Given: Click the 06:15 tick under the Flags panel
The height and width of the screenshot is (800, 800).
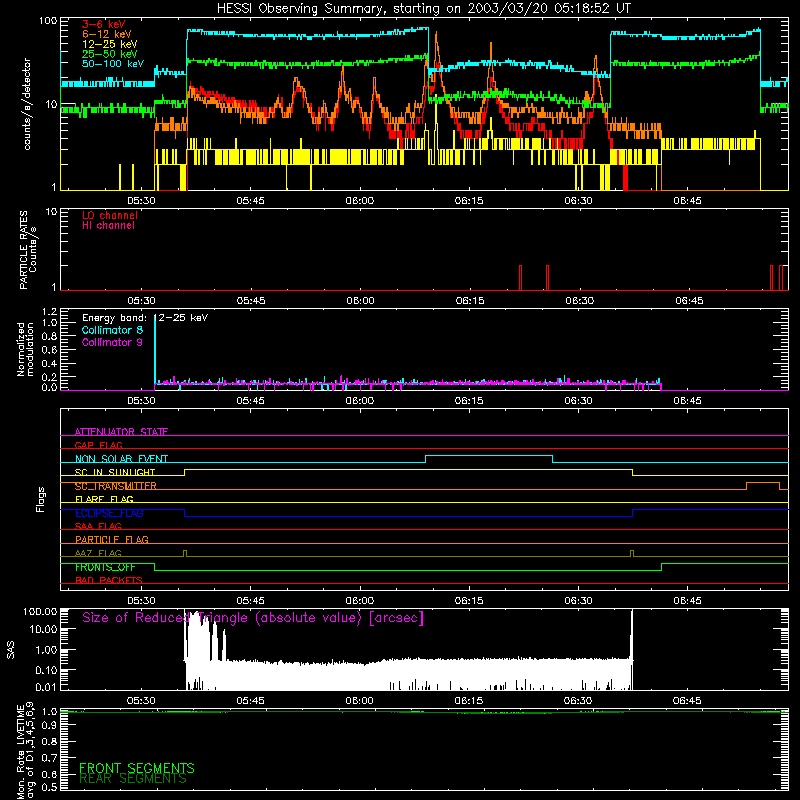Looking at the screenshot, I should click(x=469, y=601).
